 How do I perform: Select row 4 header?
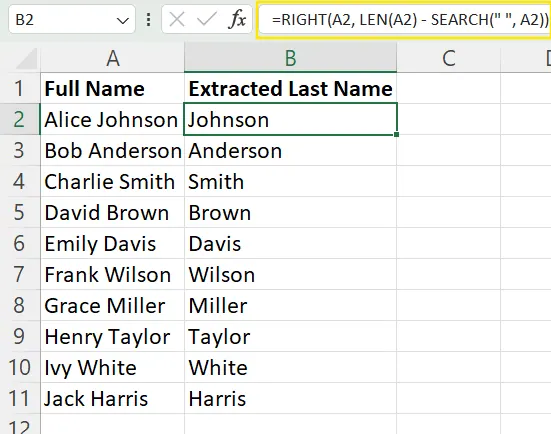tap(20, 181)
